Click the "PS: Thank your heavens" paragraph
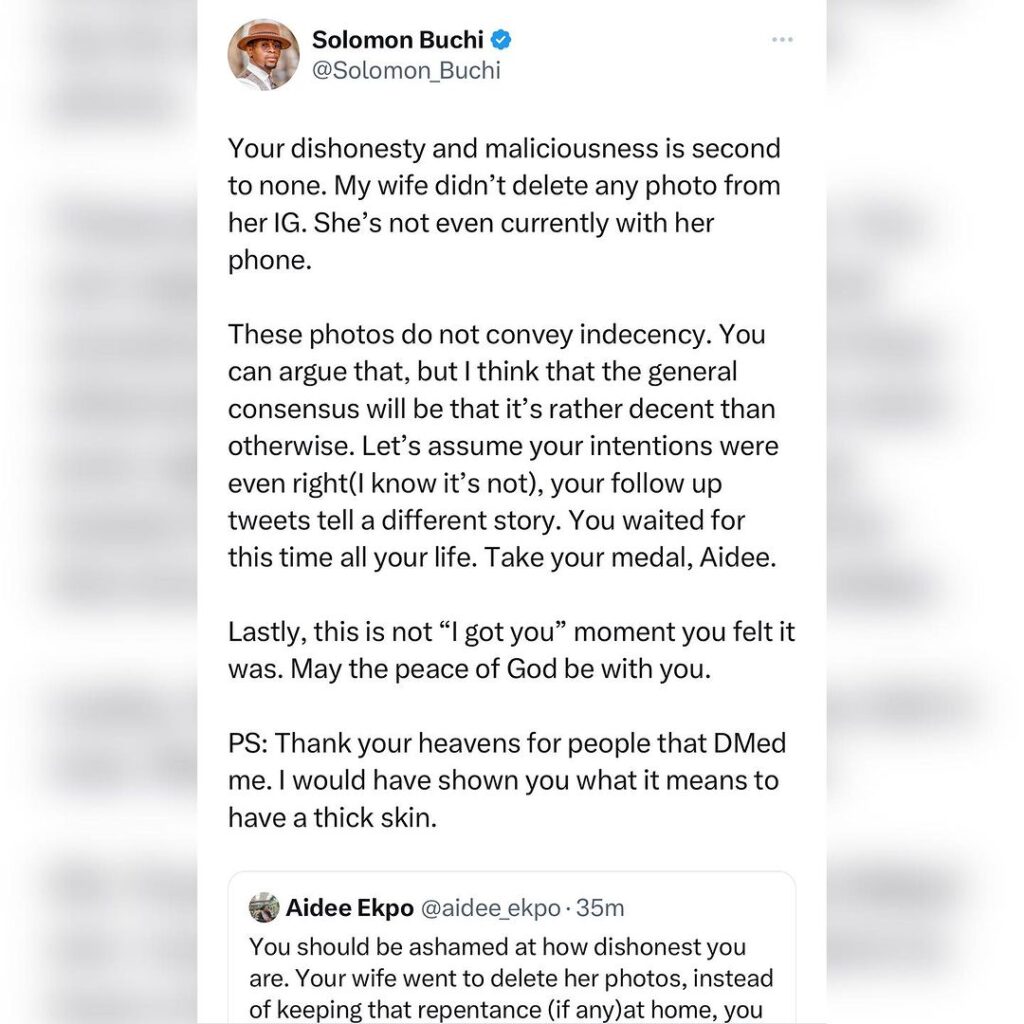Screen dimensions: 1024x1024 click(x=506, y=780)
